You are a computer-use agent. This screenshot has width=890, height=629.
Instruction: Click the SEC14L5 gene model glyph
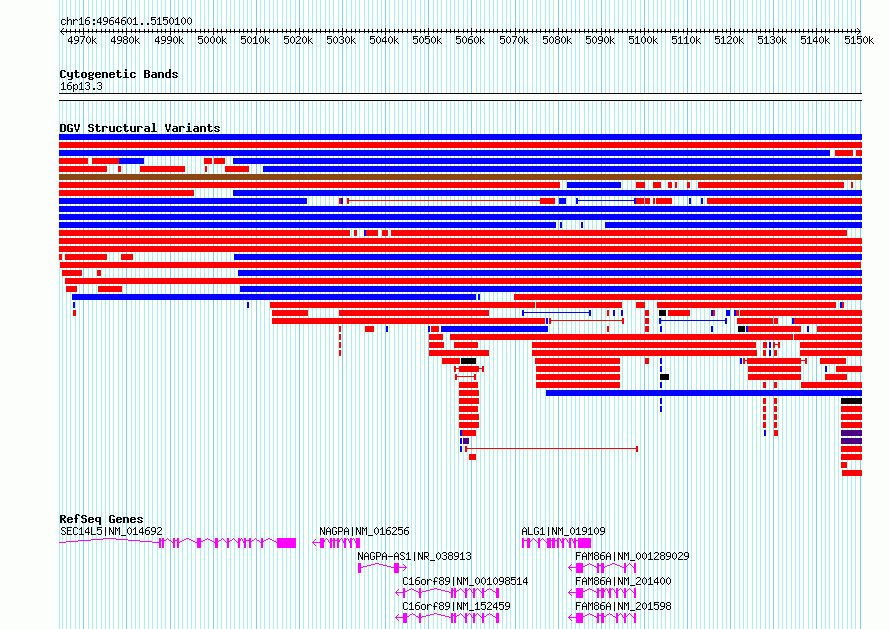click(x=178, y=543)
